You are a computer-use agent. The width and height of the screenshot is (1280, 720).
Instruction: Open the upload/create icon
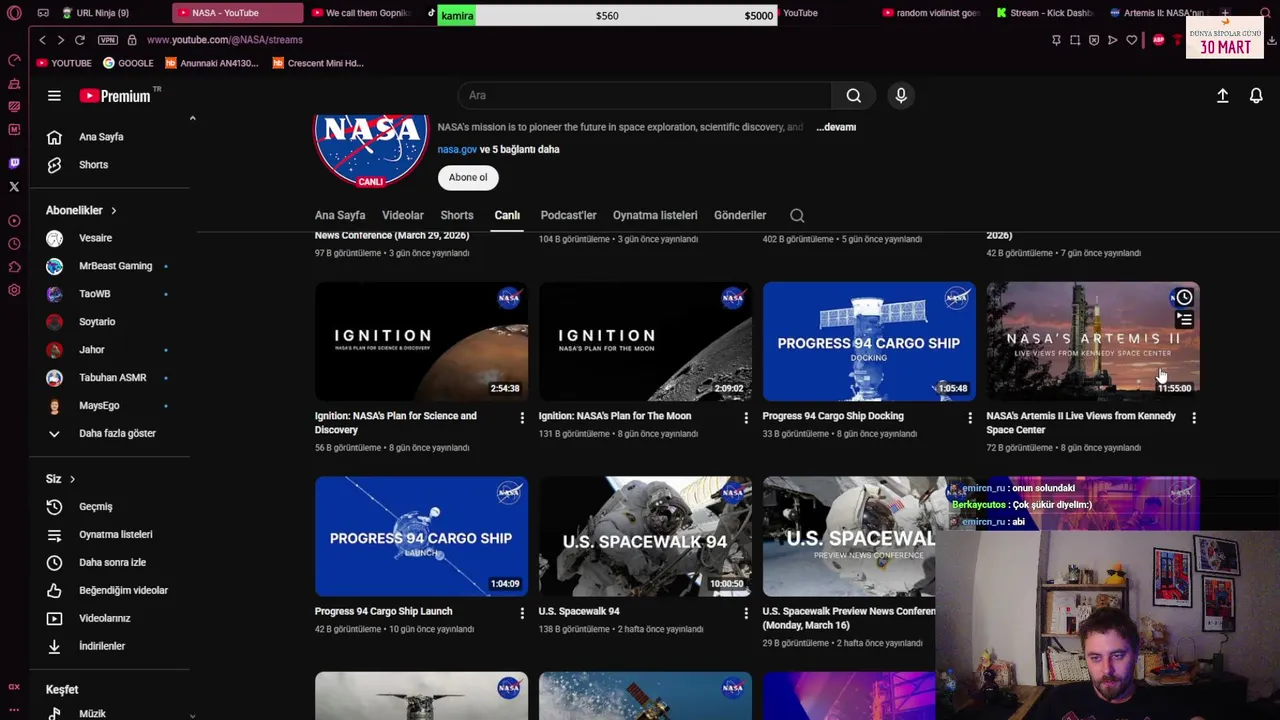coord(1222,95)
